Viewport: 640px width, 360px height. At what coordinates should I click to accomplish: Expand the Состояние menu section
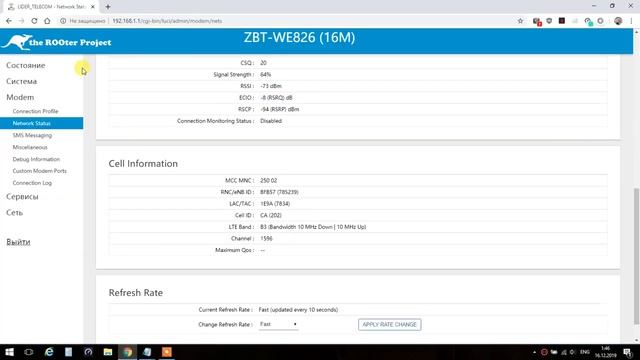coord(26,65)
